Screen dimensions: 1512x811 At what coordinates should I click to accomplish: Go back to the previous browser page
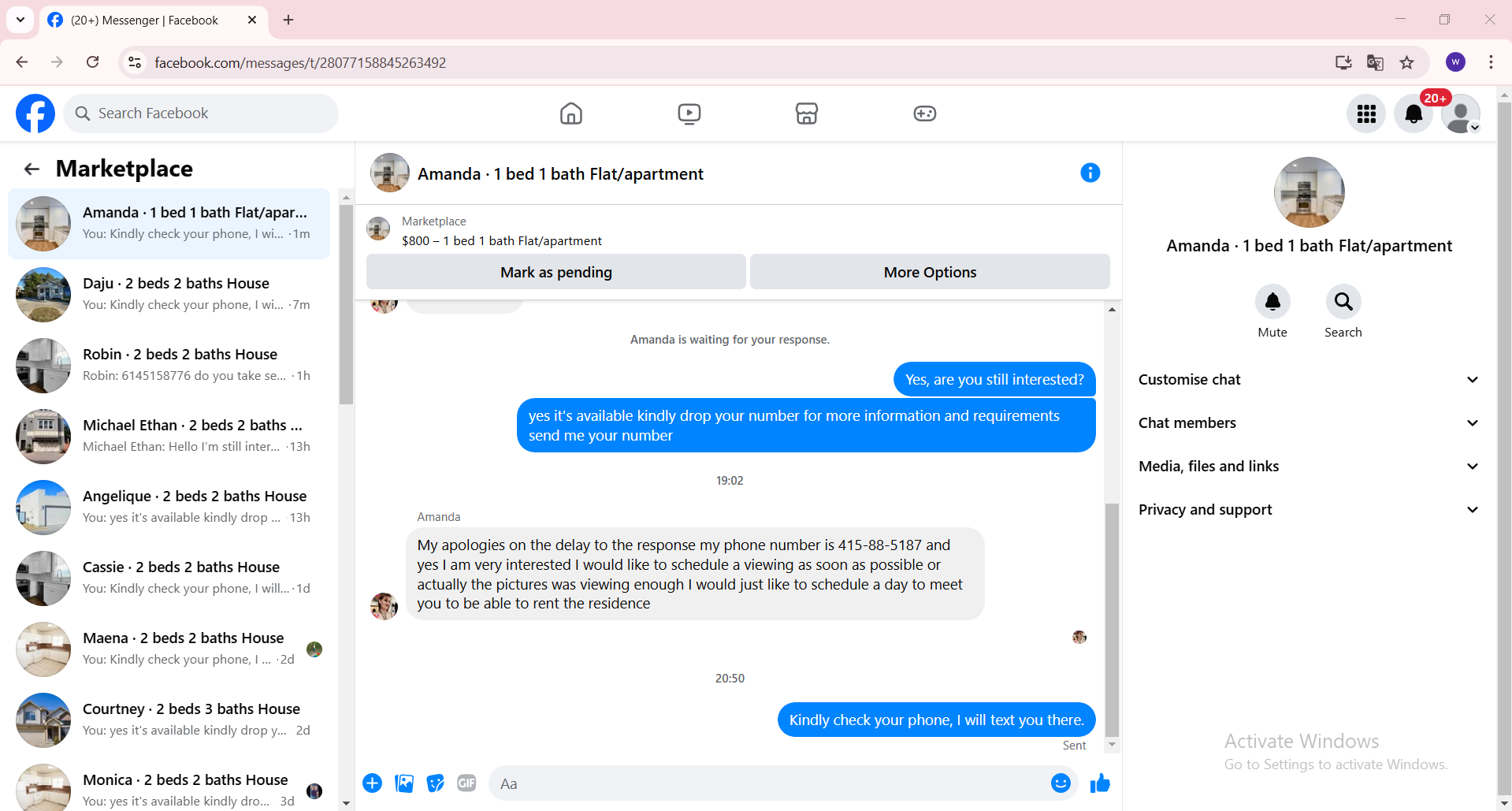[22, 62]
